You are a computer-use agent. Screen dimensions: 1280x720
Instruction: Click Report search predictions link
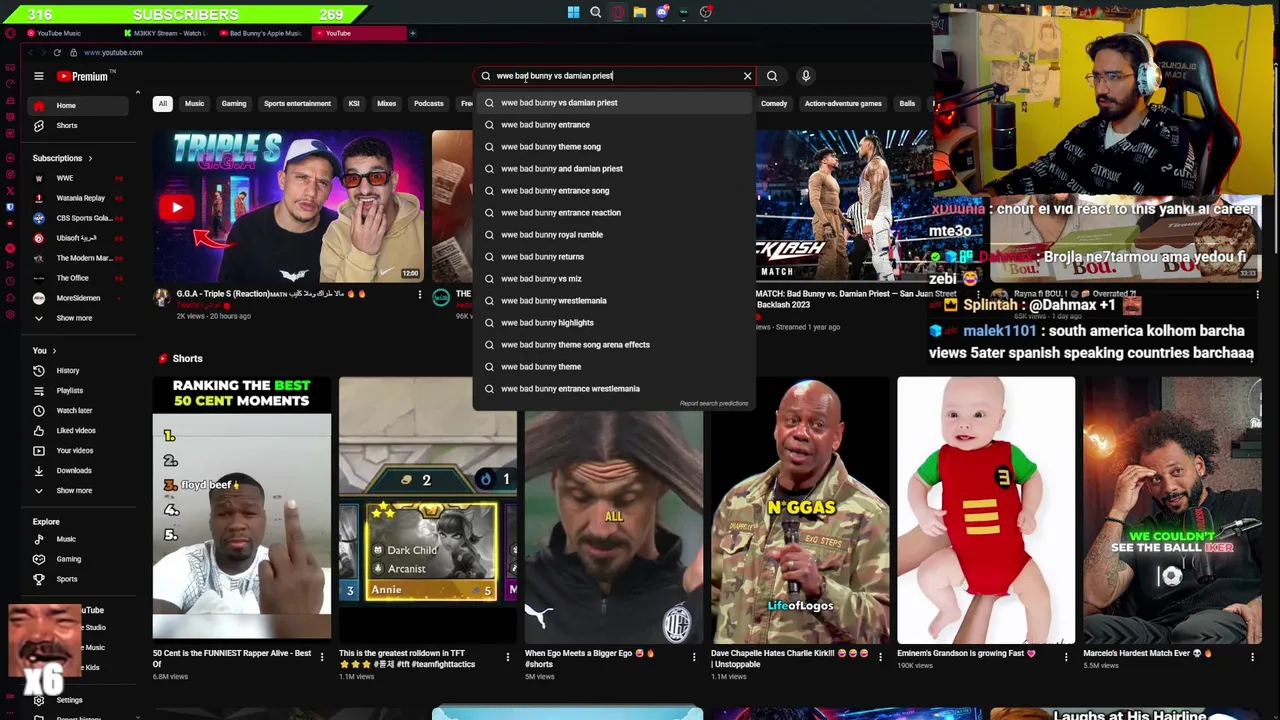(x=714, y=404)
